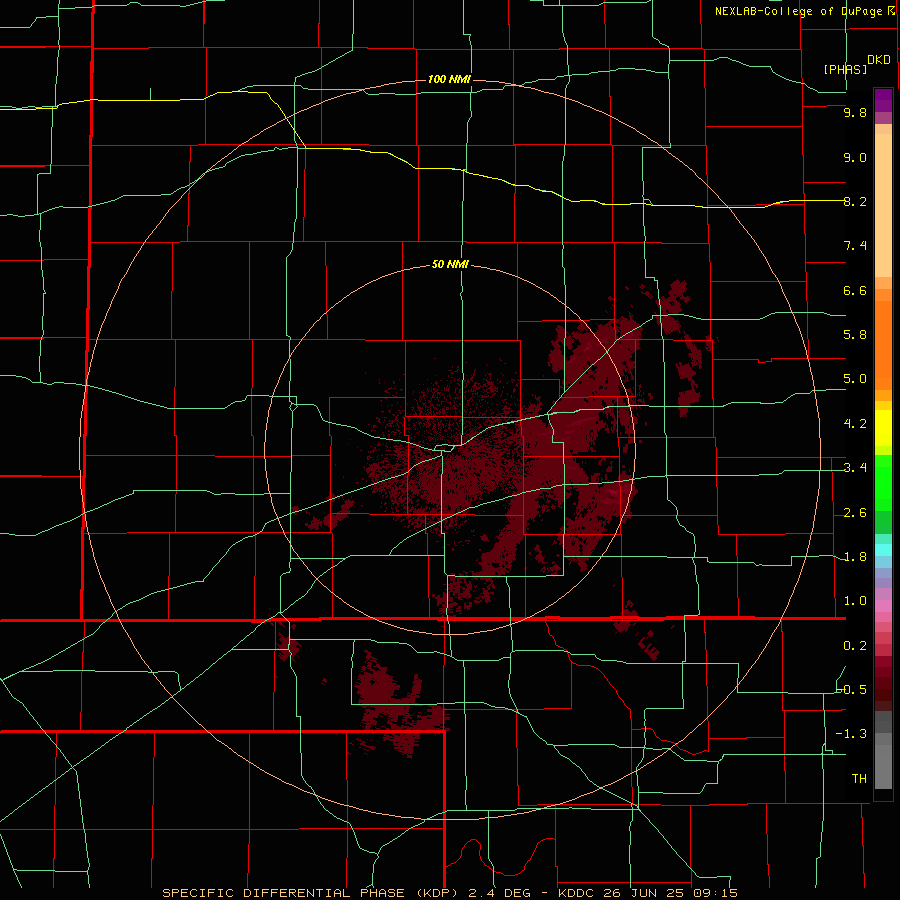Click the 5.0 scale value

click(x=855, y=379)
